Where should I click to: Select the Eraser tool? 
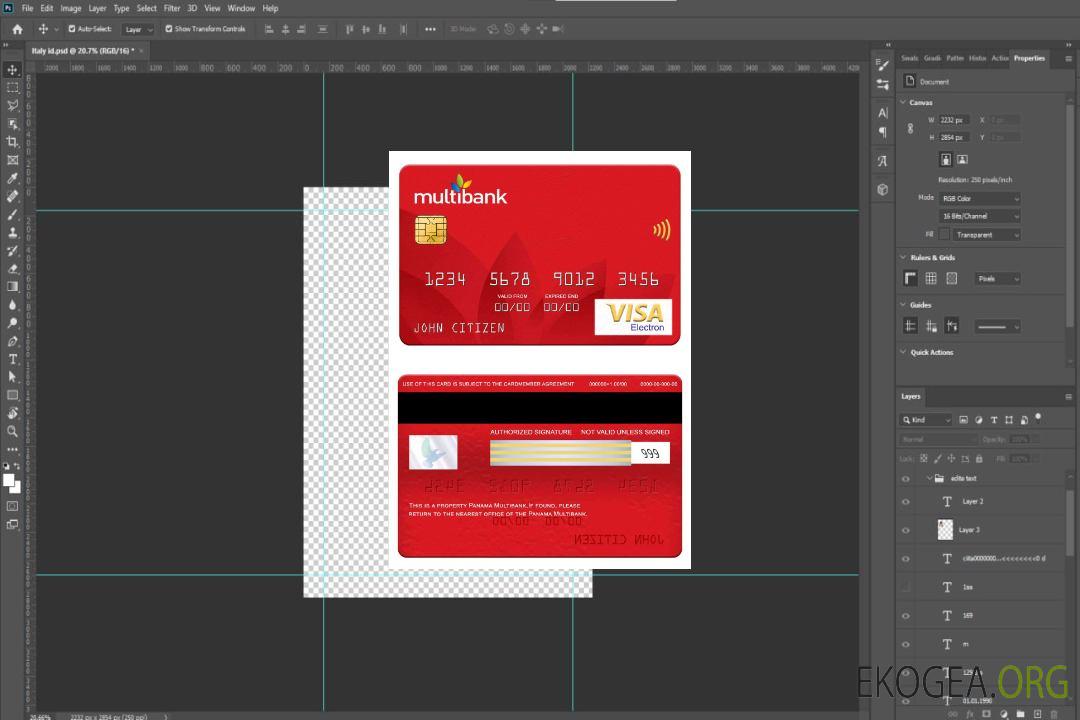coord(12,269)
